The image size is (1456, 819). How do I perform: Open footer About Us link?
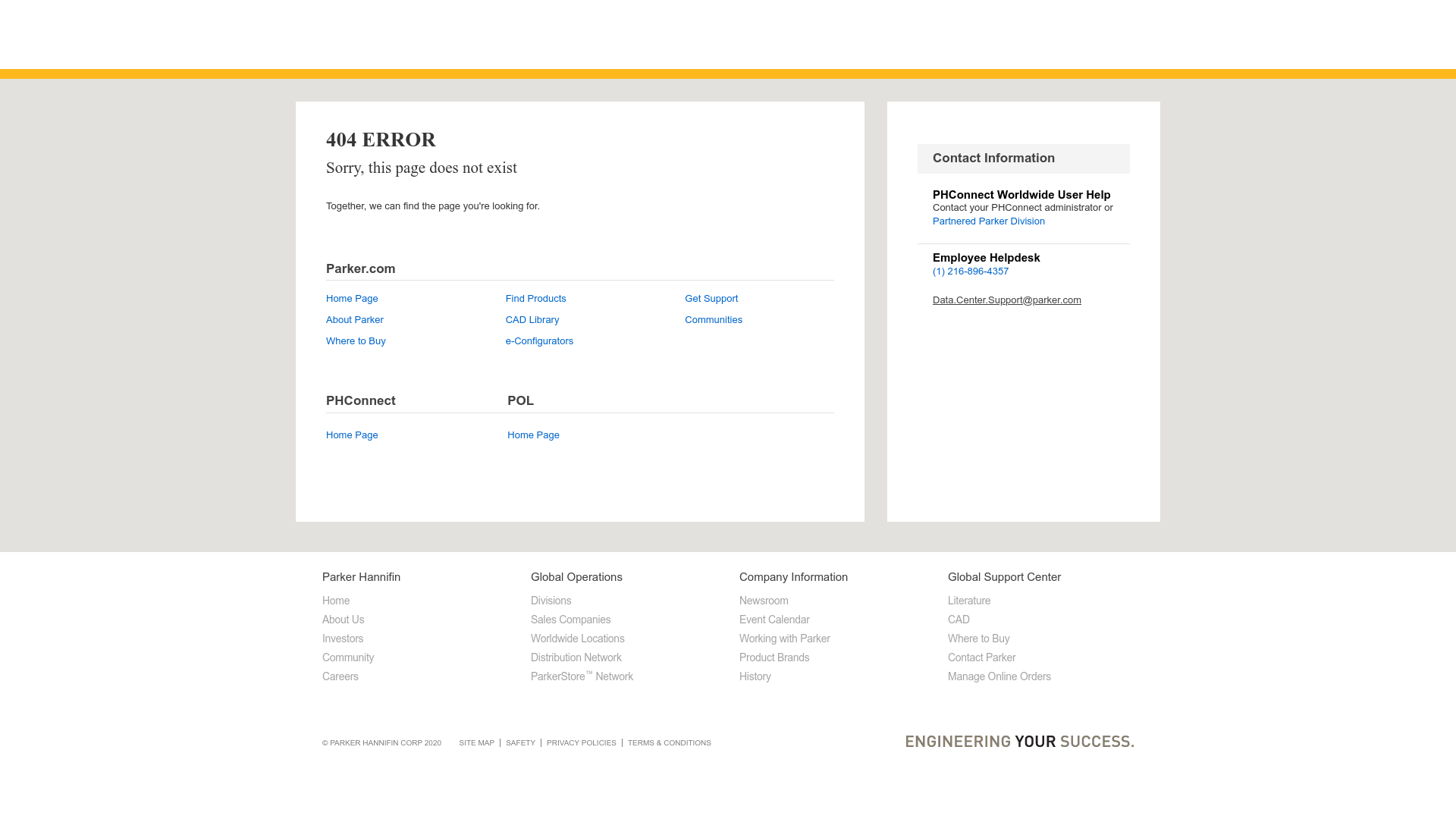click(x=343, y=620)
